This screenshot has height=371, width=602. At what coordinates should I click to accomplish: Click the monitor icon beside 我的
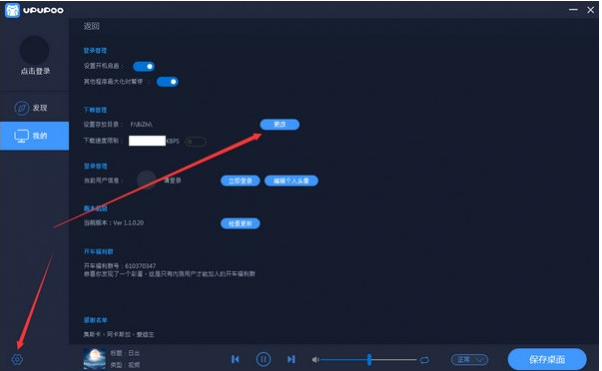click(x=22, y=136)
